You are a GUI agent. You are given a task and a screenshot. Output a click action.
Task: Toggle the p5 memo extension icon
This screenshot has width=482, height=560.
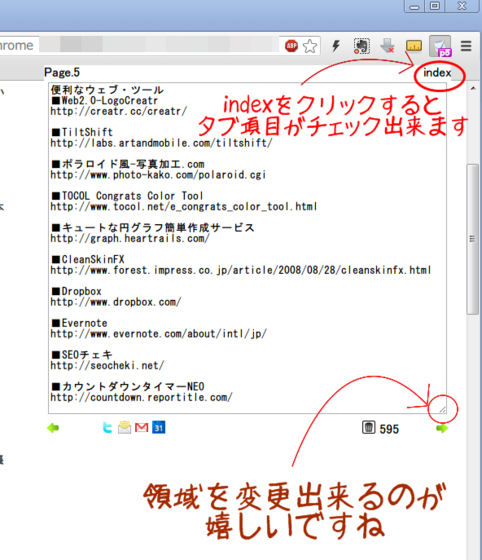440,46
